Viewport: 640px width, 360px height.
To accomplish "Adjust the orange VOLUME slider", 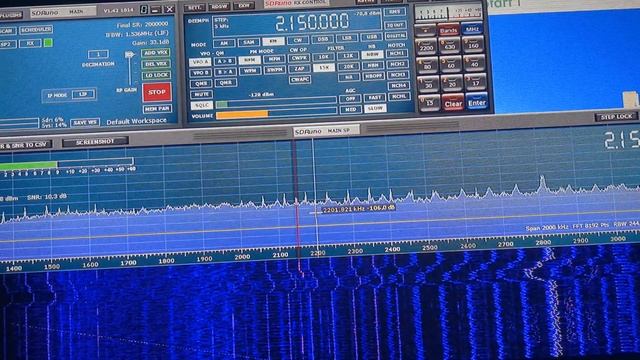I will [276, 113].
